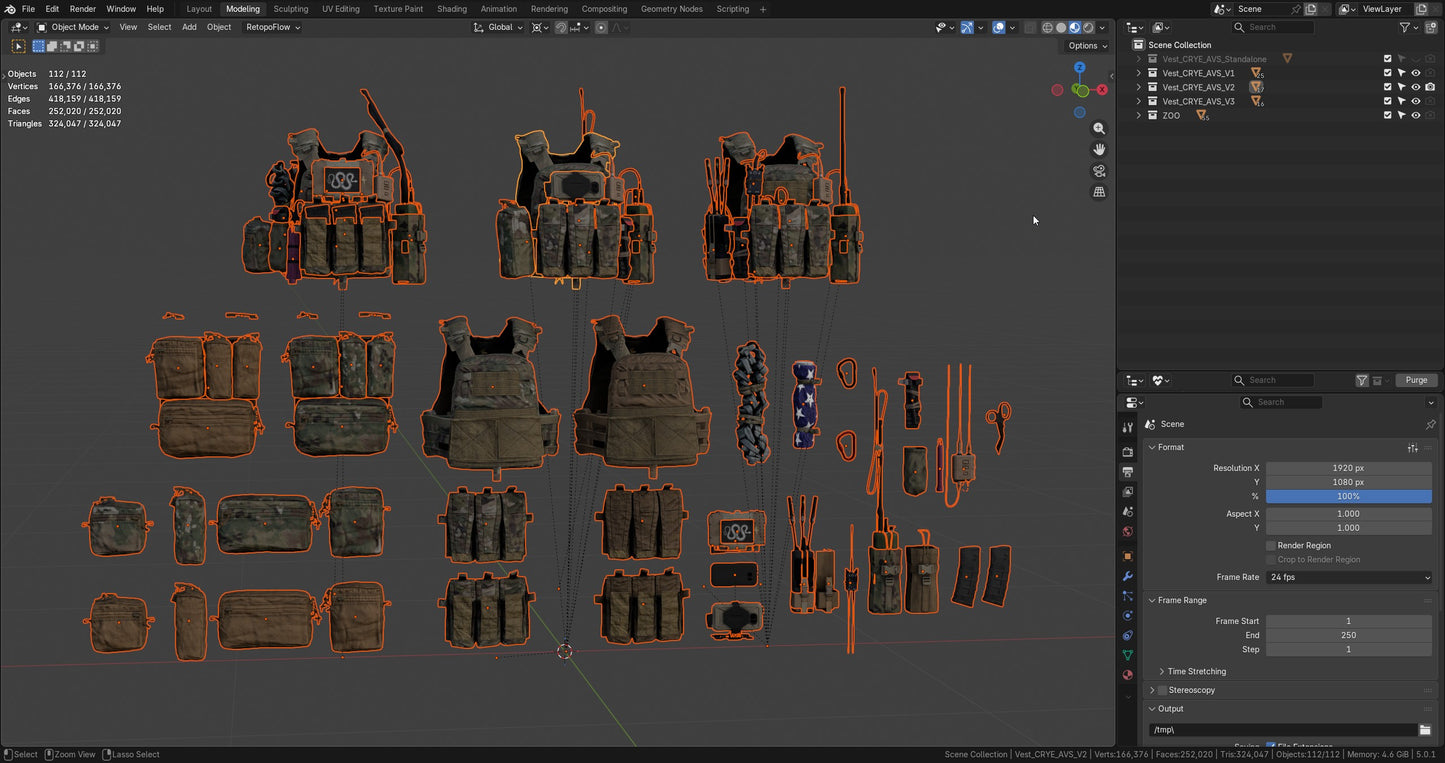
Task: Collapse the Frame Range panel
Action: click(1152, 600)
